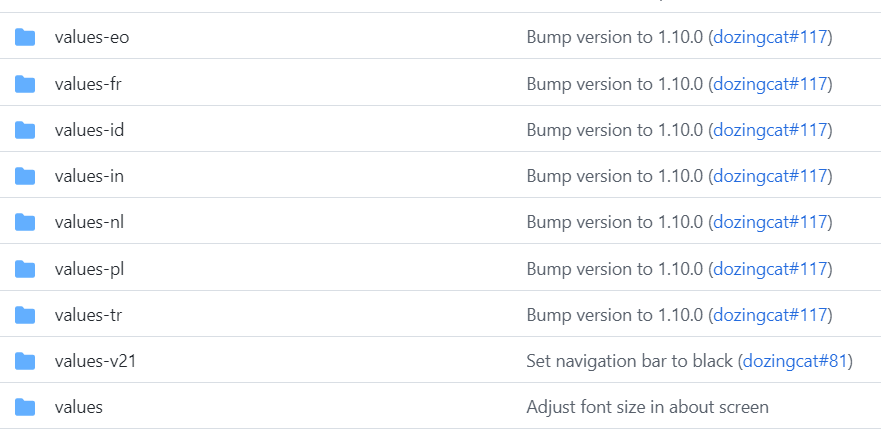This screenshot has width=881, height=440.
Task: Click the folder icon for values-nl
Action: pyautogui.click(x=25, y=222)
